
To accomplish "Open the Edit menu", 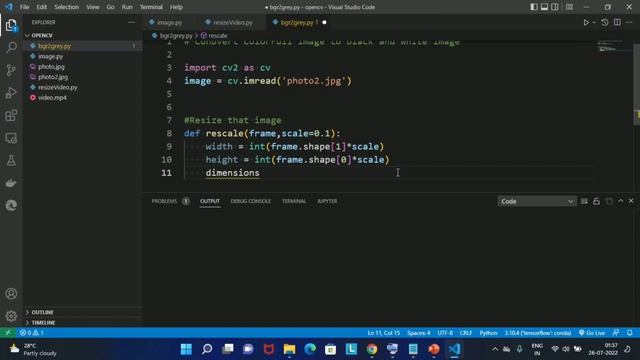I will pos(42,7).
